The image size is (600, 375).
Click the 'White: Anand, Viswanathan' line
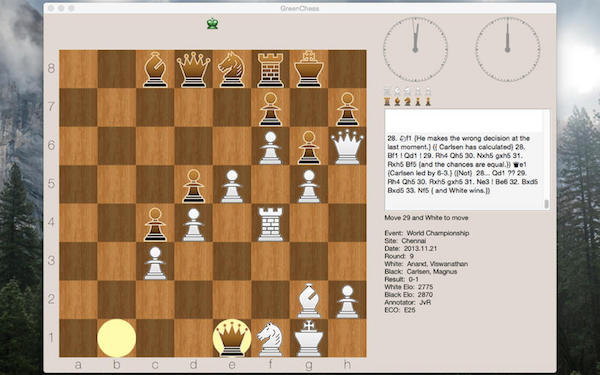[x=426, y=264]
